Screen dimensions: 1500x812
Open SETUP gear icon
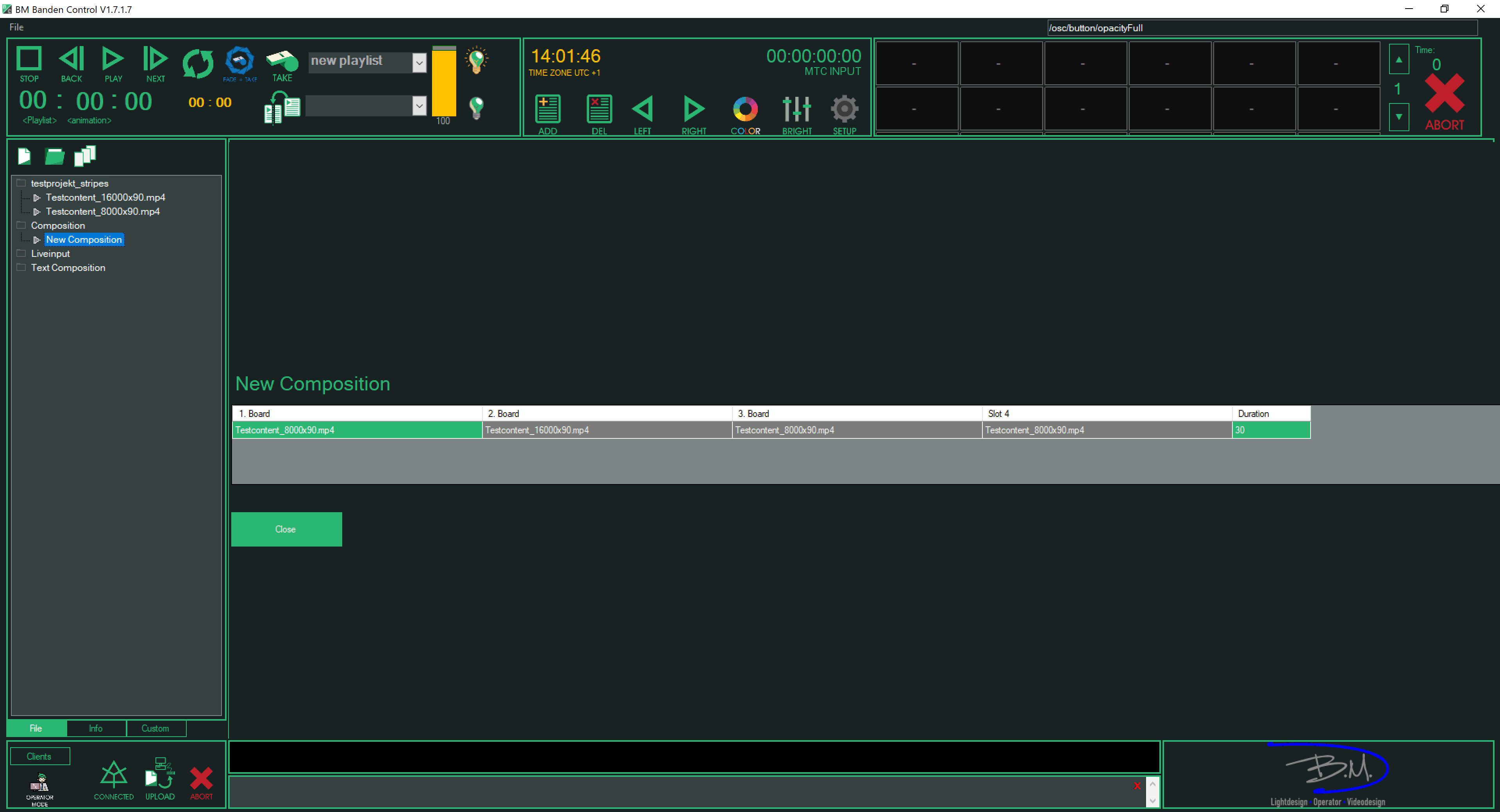pyautogui.click(x=844, y=109)
